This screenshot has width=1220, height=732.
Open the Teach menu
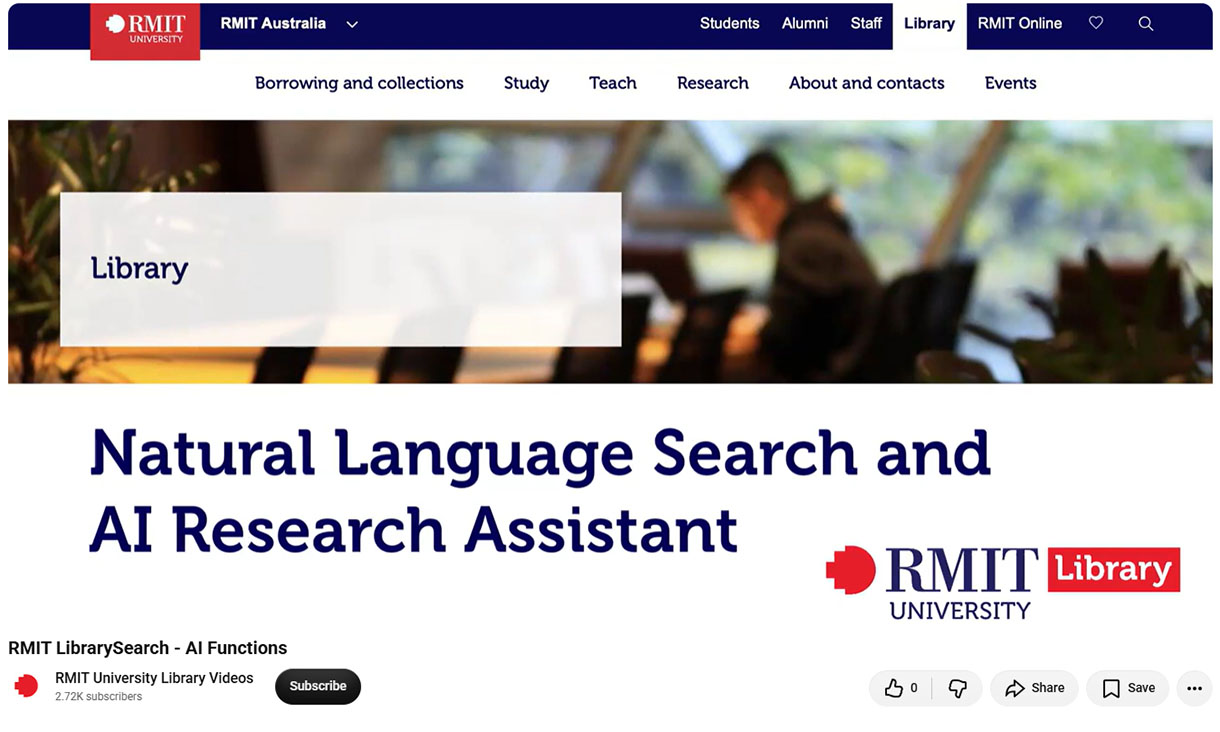[x=613, y=83]
